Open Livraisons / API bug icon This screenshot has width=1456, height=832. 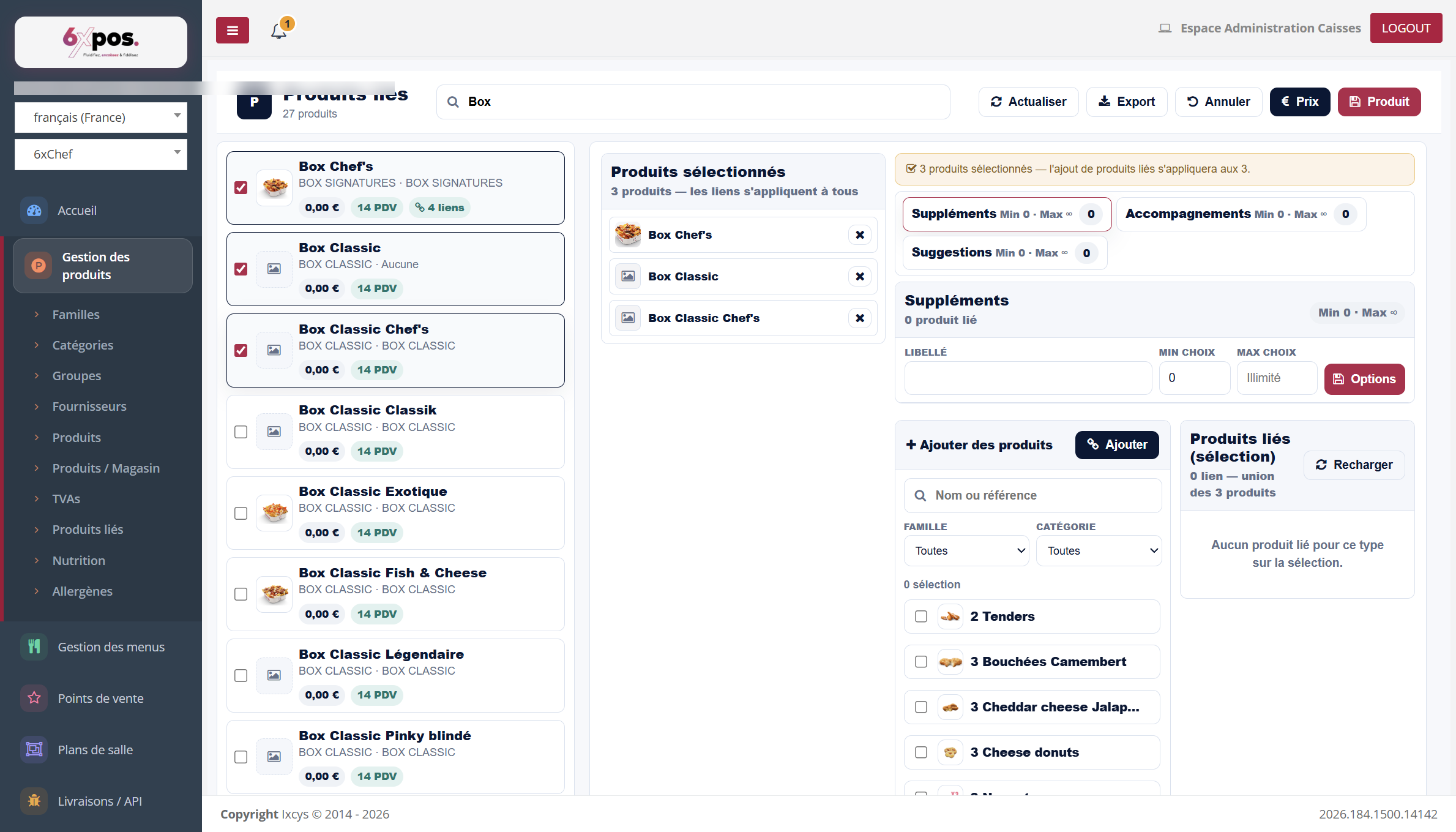34,801
